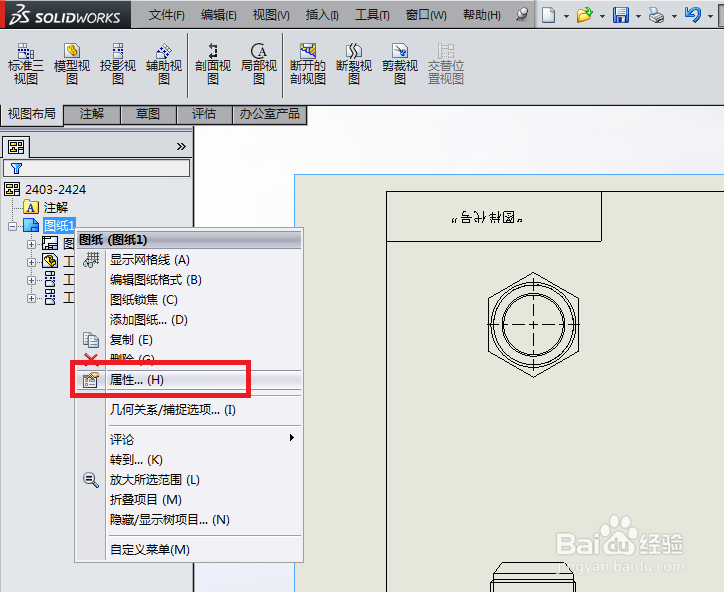Select the 注解 folder in the tree

55,208
